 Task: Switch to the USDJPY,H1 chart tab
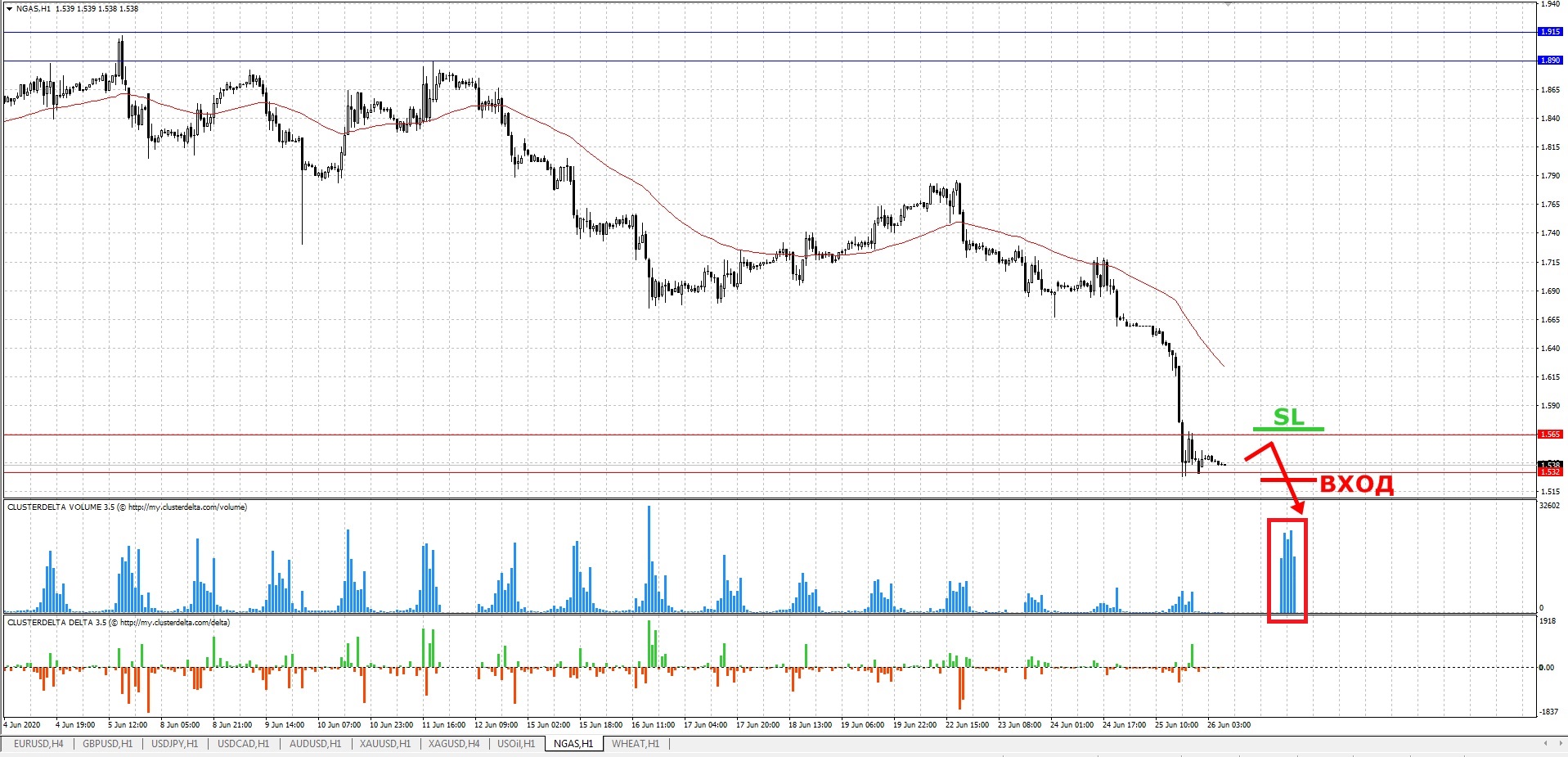click(x=174, y=744)
